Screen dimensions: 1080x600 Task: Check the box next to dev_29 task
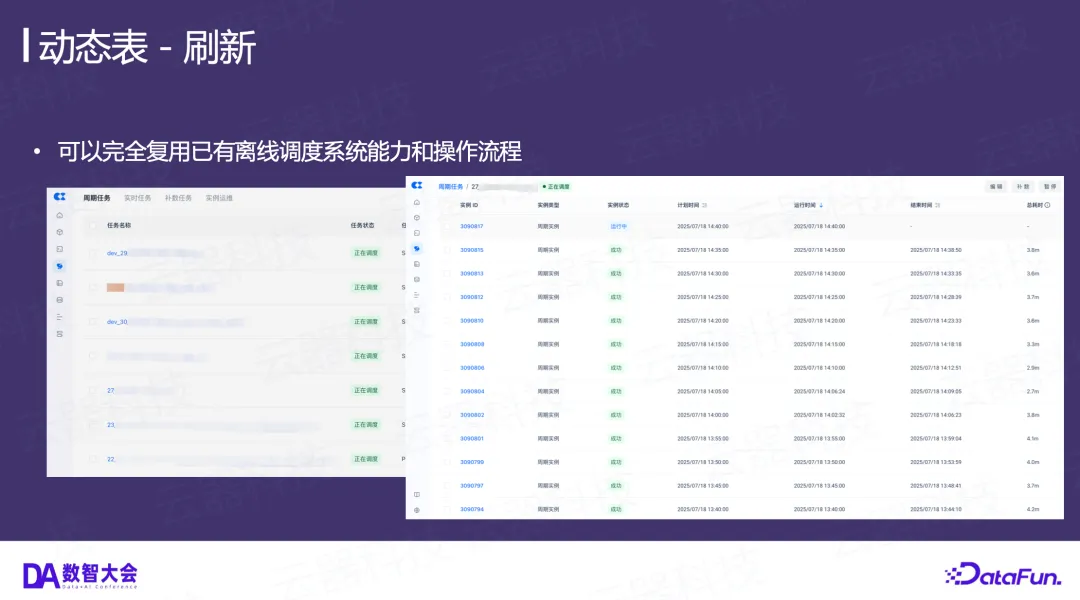[92, 253]
